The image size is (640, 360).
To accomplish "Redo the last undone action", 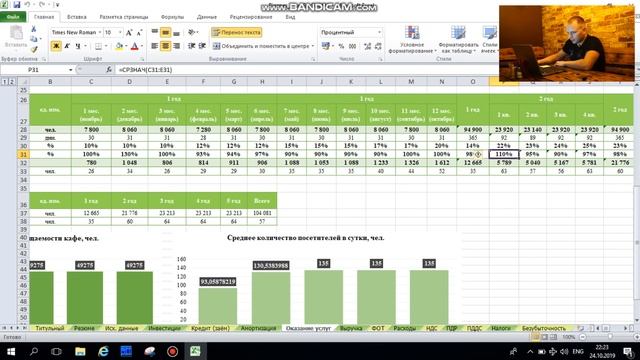I will tap(42, 4).
